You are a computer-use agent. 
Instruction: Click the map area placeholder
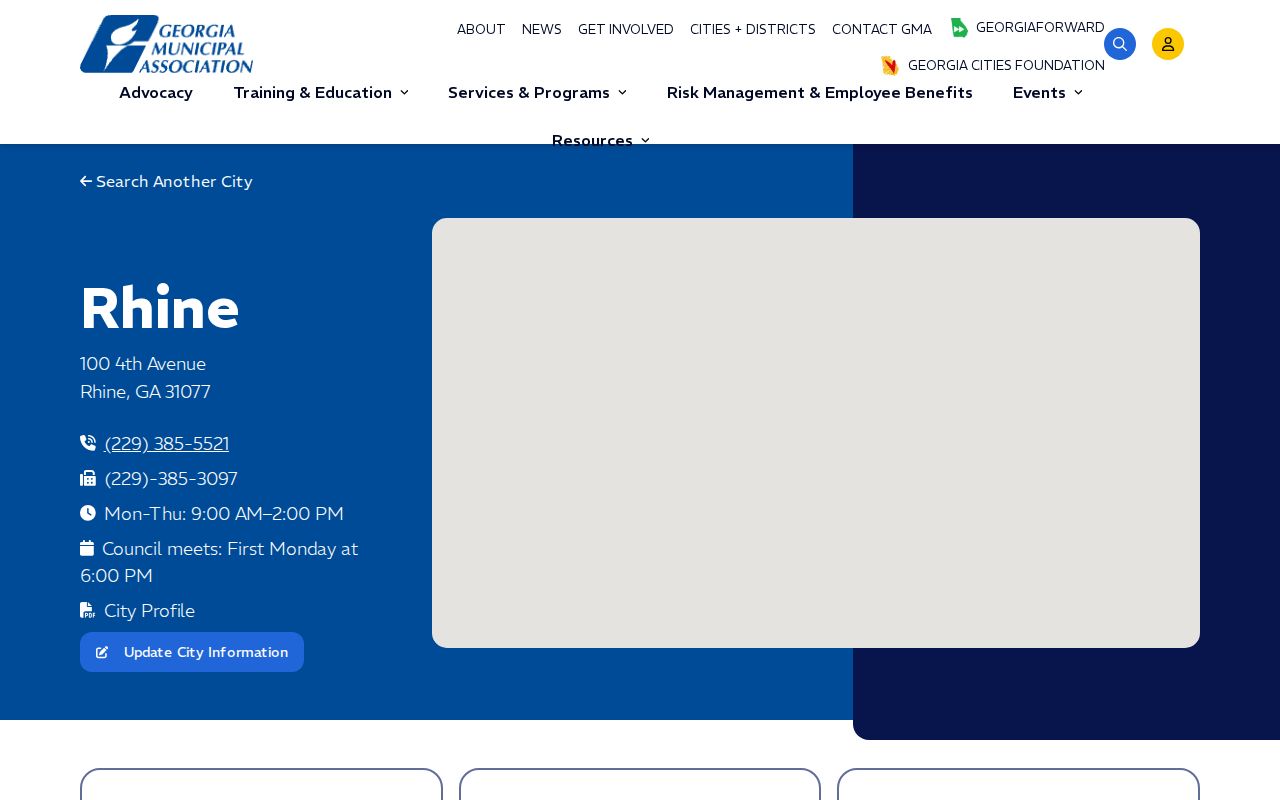pyautogui.click(x=816, y=433)
